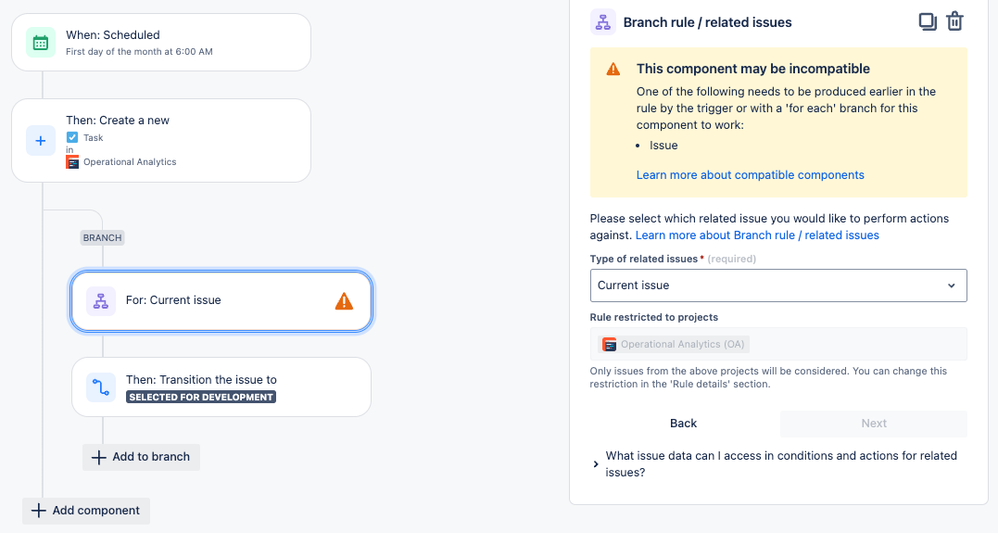This screenshot has width=998, height=533.
Task: Click the scheduled trigger calendar icon
Action: (x=40, y=42)
